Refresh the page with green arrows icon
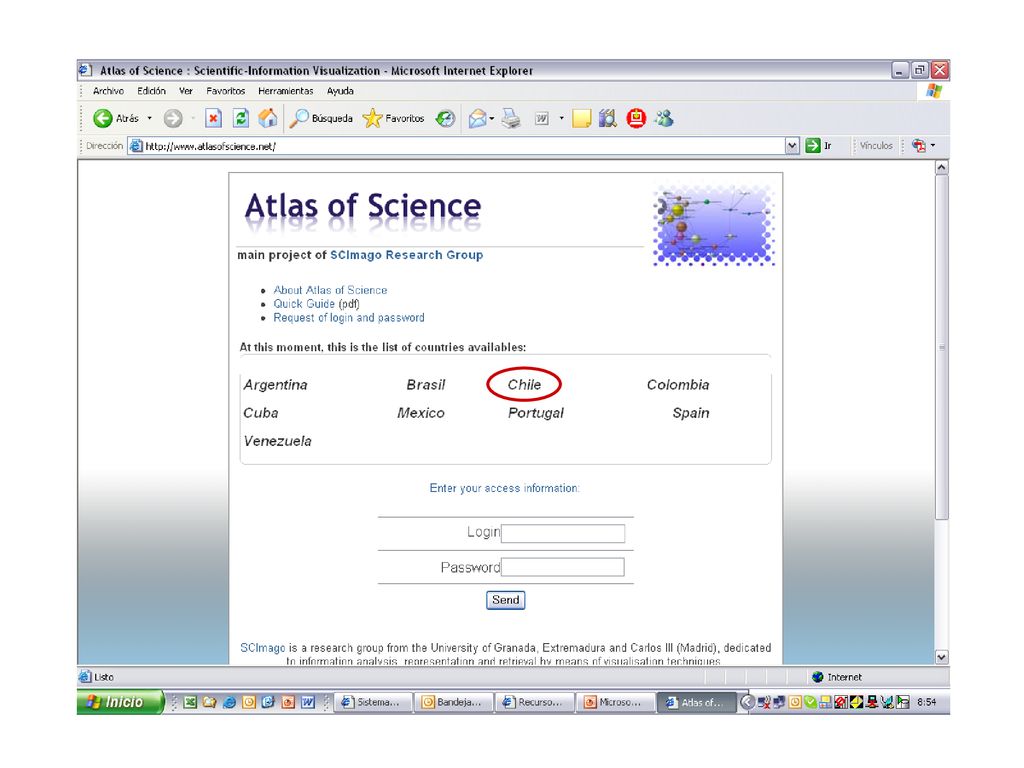1024x768 pixels. (x=241, y=118)
